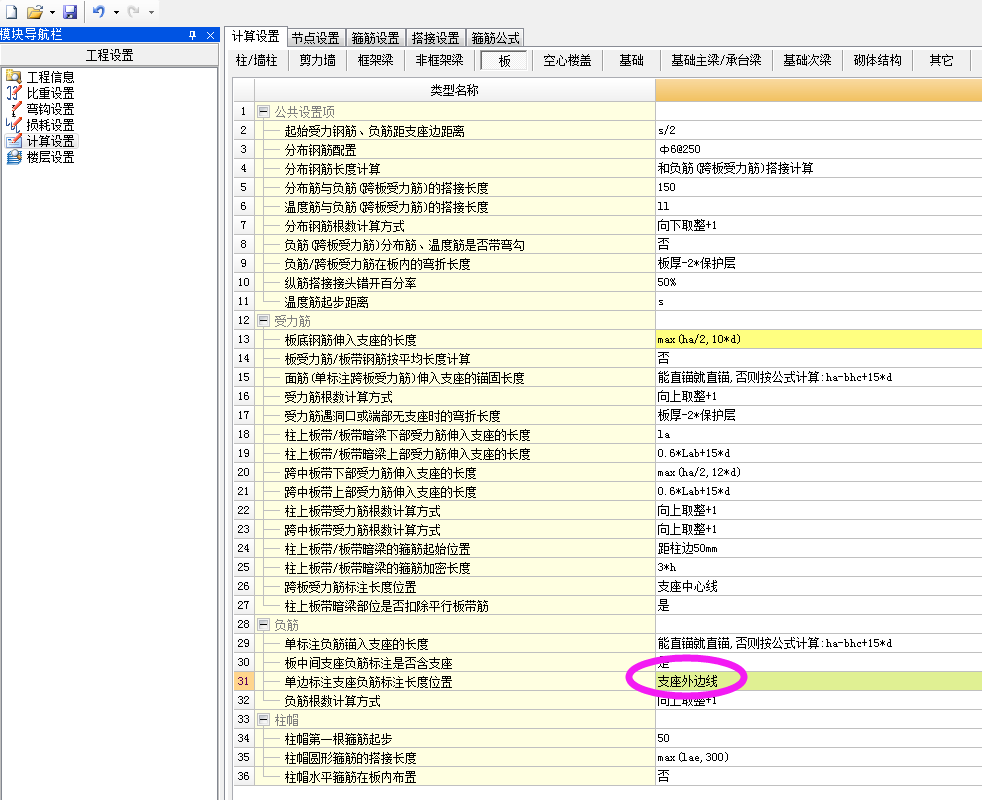Click the 向下取整+1 value in row 7
The width and height of the screenshot is (982, 800).
(x=819, y=226)
